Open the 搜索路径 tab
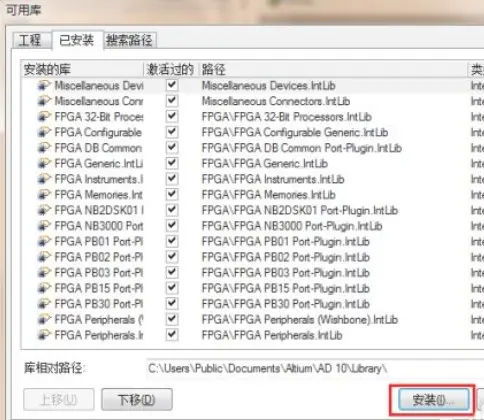Screen dimensions: 484x420 click(x=129, y=40)
